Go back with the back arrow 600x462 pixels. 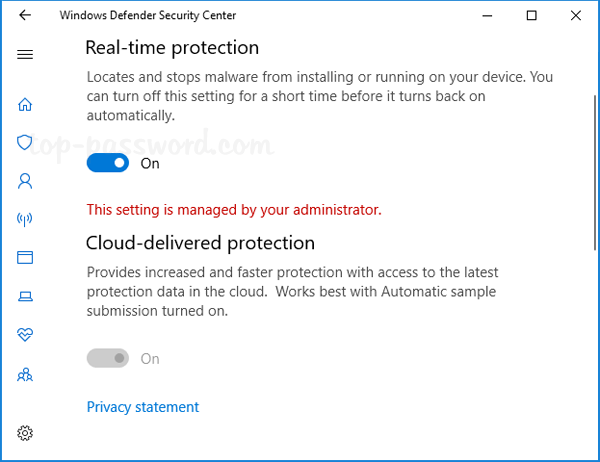25,15
